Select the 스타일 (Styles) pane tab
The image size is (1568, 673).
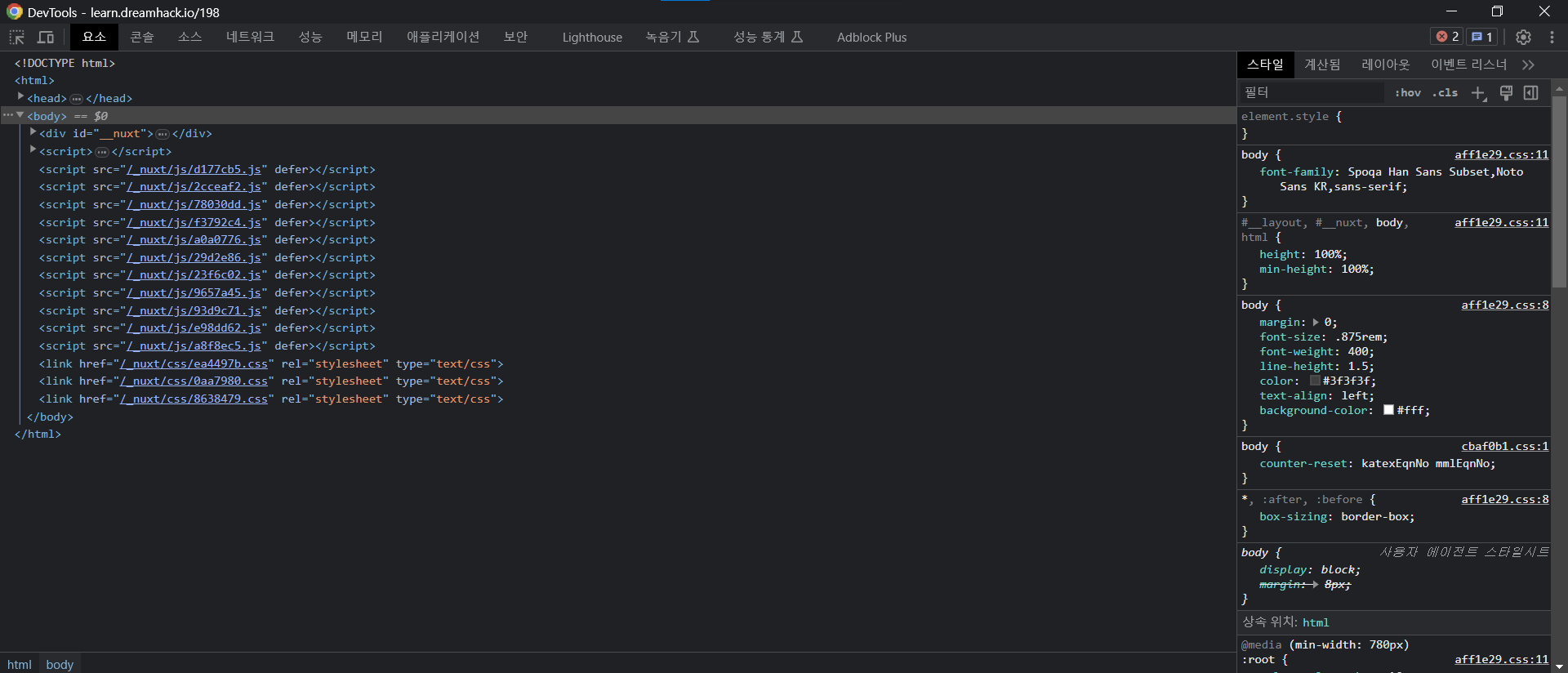[x=1265, y=65]
